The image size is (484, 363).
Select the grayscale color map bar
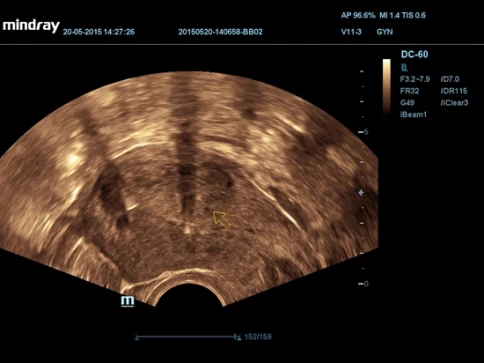[386, 88]
